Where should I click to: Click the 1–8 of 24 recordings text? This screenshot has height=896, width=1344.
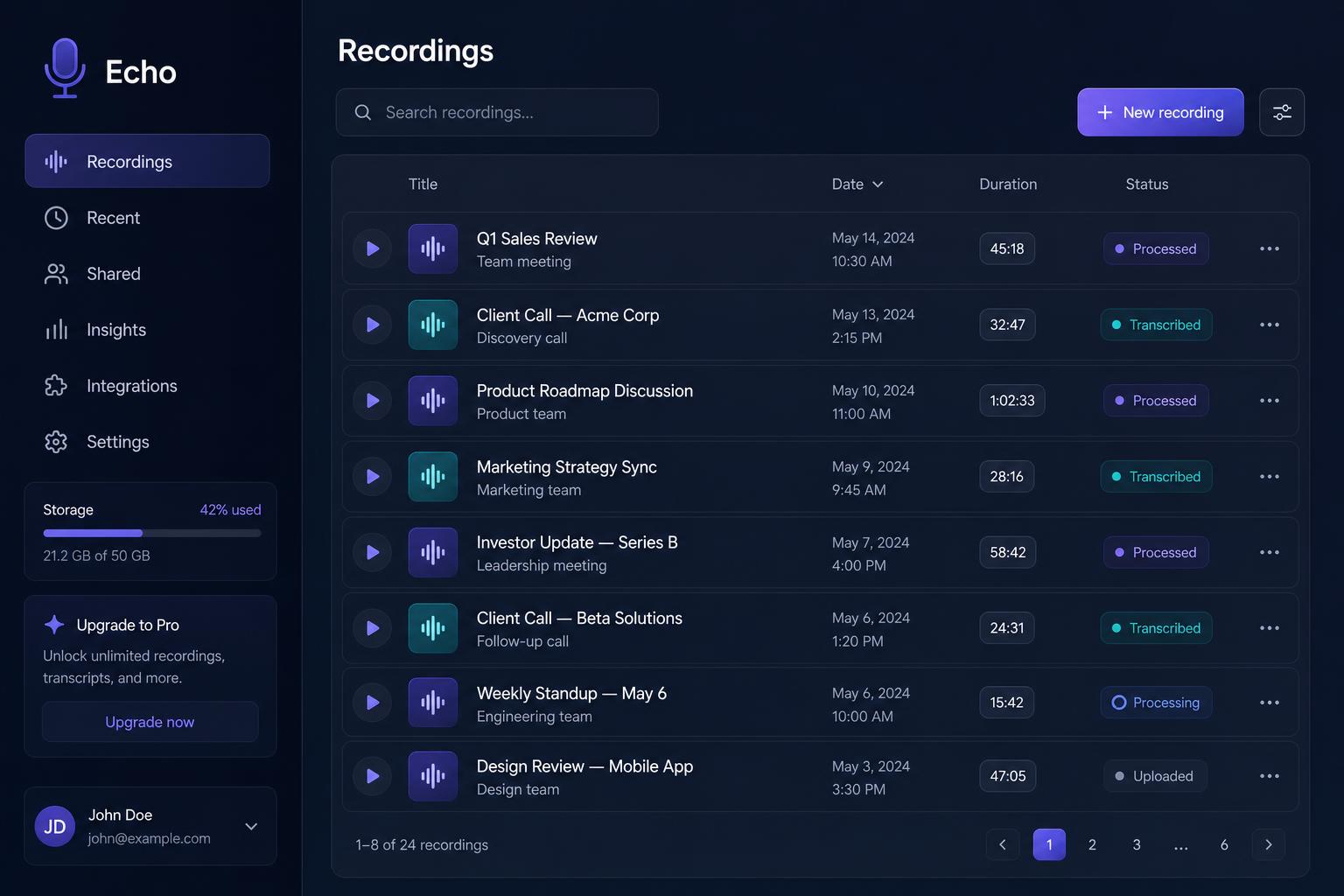point(422,844)
